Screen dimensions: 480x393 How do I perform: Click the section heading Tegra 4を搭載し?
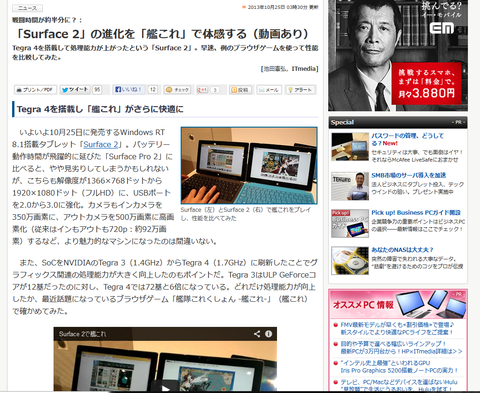click(100, 109)
